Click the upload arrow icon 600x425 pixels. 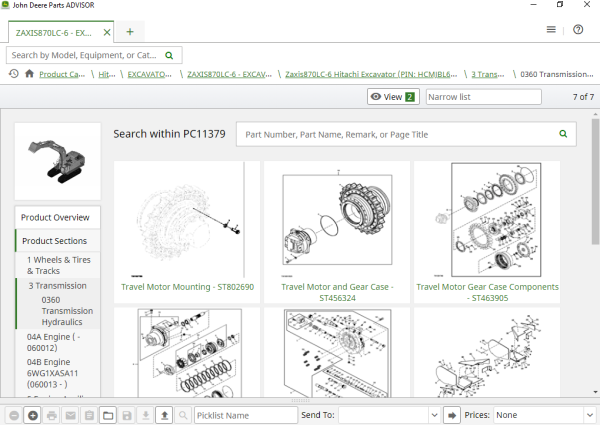click(165, 415)
